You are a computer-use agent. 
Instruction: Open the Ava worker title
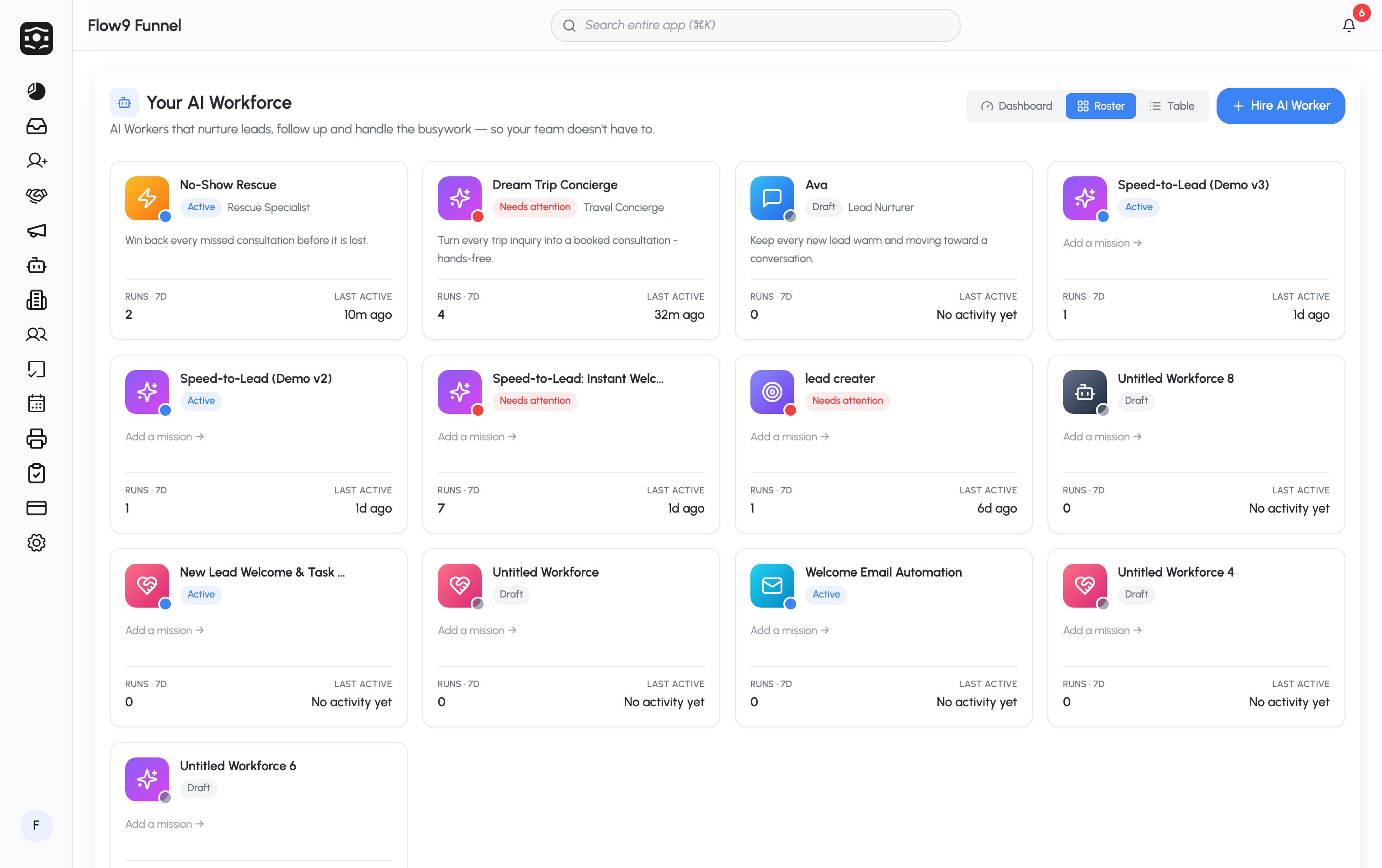tap(816, 185)
